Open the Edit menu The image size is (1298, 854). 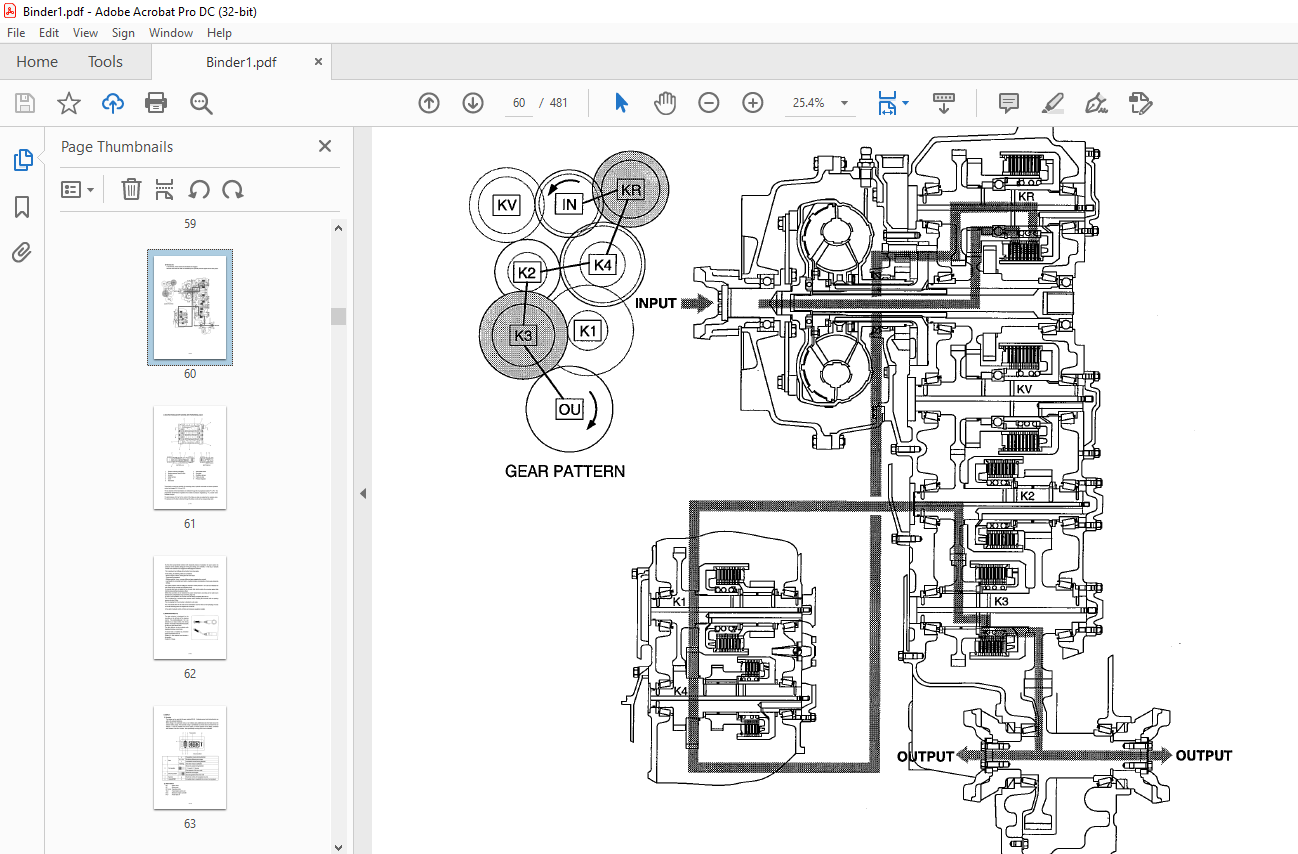point(49,33)
